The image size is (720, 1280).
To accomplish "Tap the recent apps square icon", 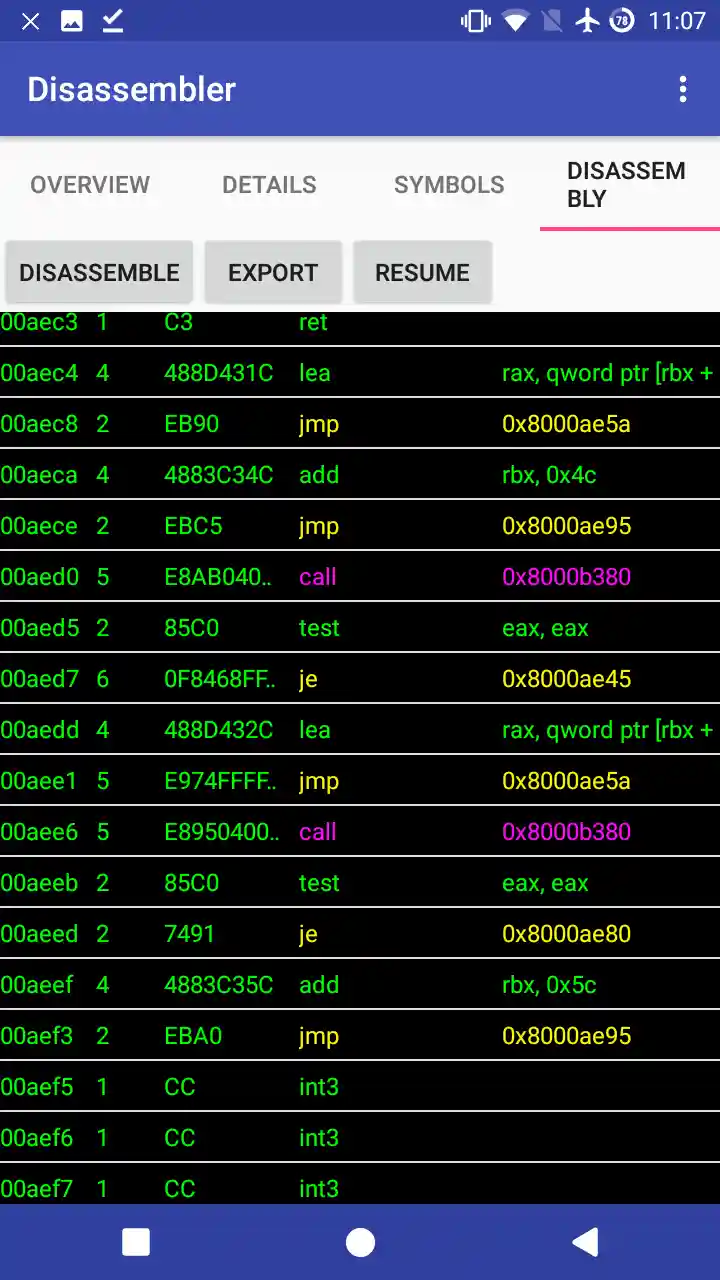I will pyautogui.click(x=135, y=1242).
